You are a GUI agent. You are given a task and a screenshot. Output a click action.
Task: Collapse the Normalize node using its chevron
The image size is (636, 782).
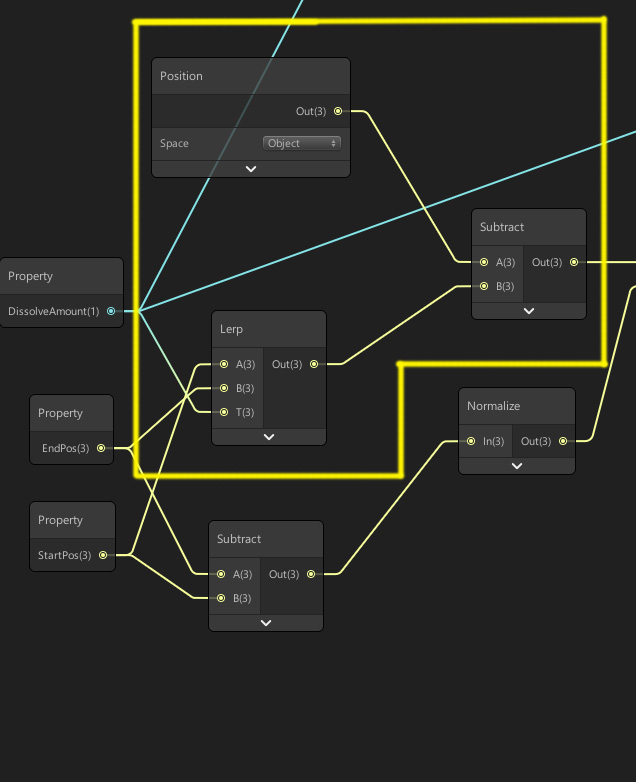pyautogui.click(x=517, y=465)
